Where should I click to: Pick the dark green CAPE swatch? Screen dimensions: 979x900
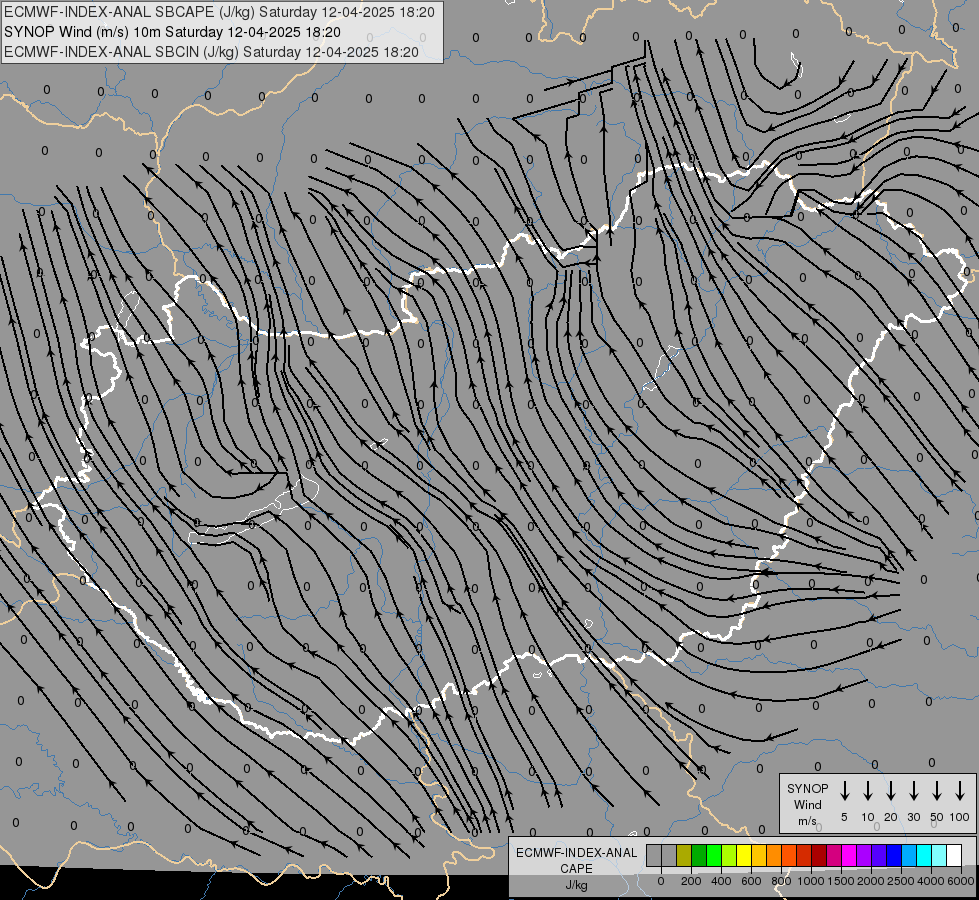pos(699,855)
